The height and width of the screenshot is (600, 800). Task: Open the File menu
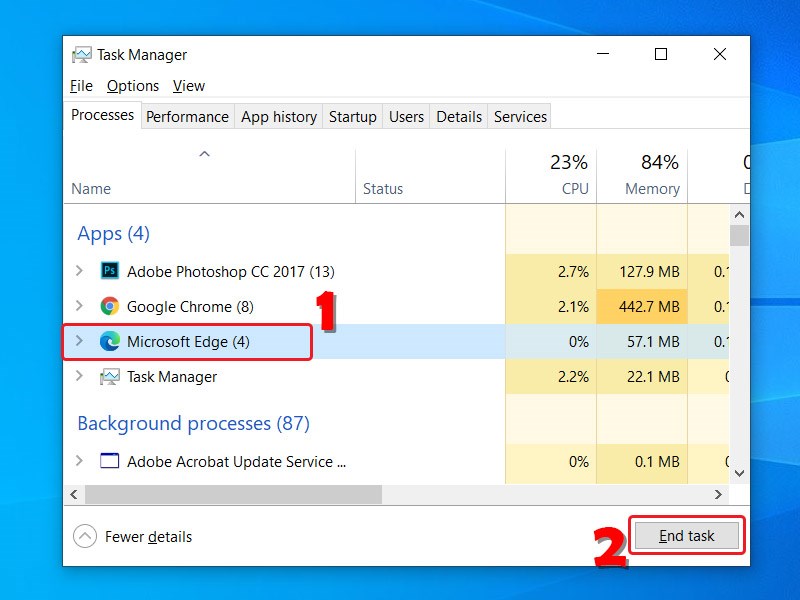click(81, 86)
